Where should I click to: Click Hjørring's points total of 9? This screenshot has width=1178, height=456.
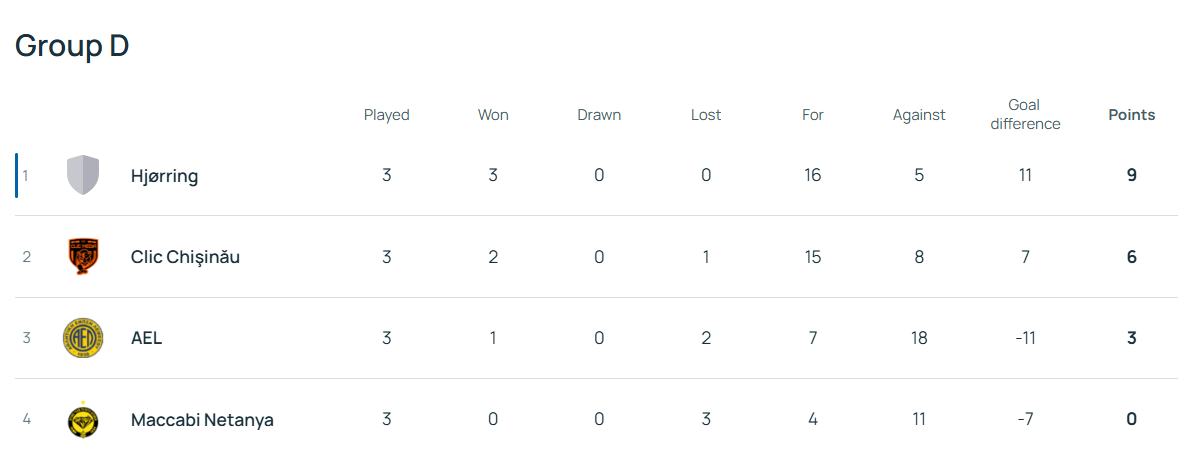1131,176
